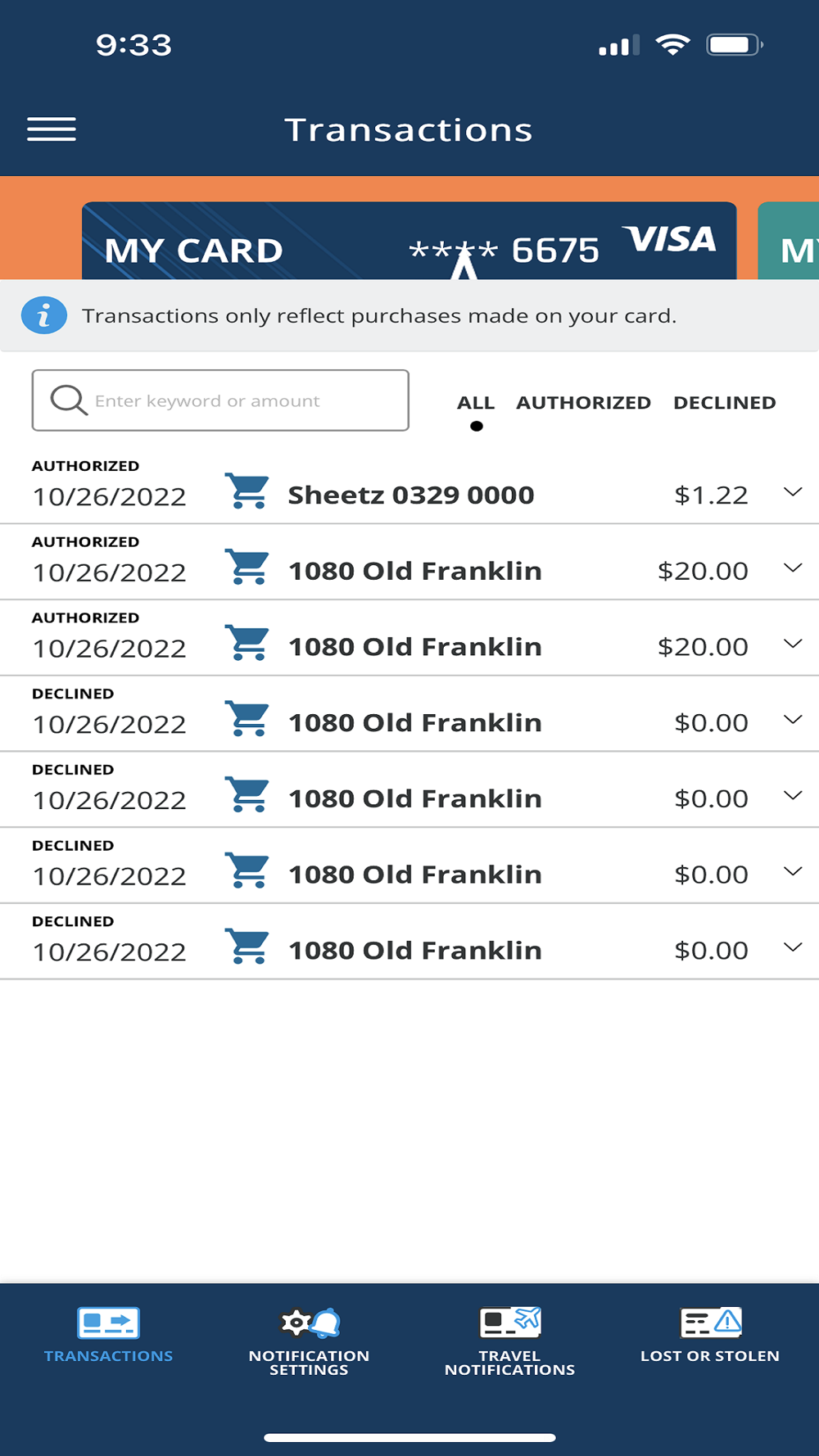Open Travel Notifications plane icon

pyautogui.click(x=509, y=1321)
